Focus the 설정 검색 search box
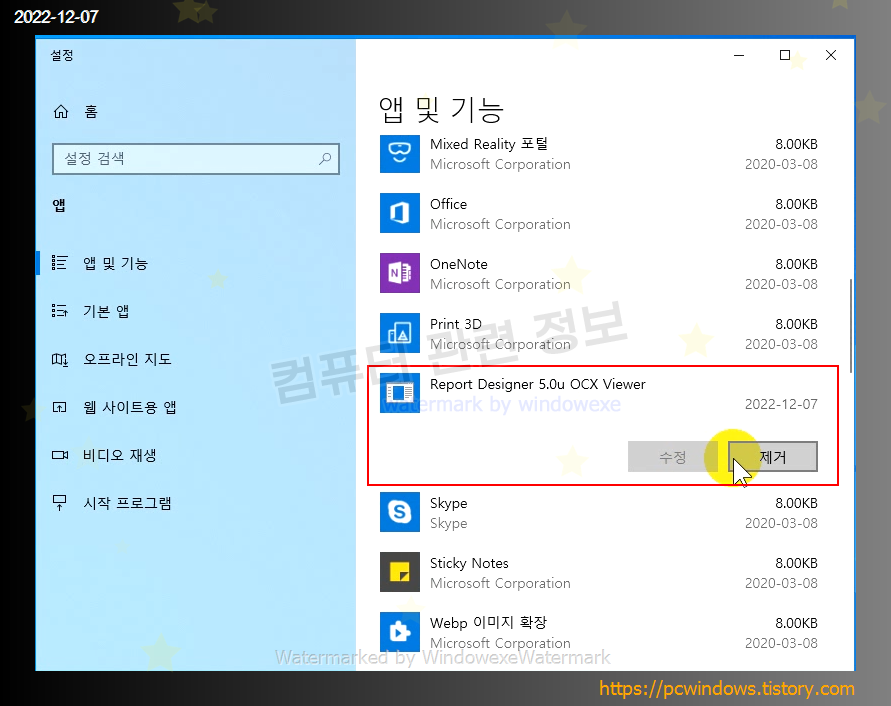The image size is (891, 706). click(195, 159)
